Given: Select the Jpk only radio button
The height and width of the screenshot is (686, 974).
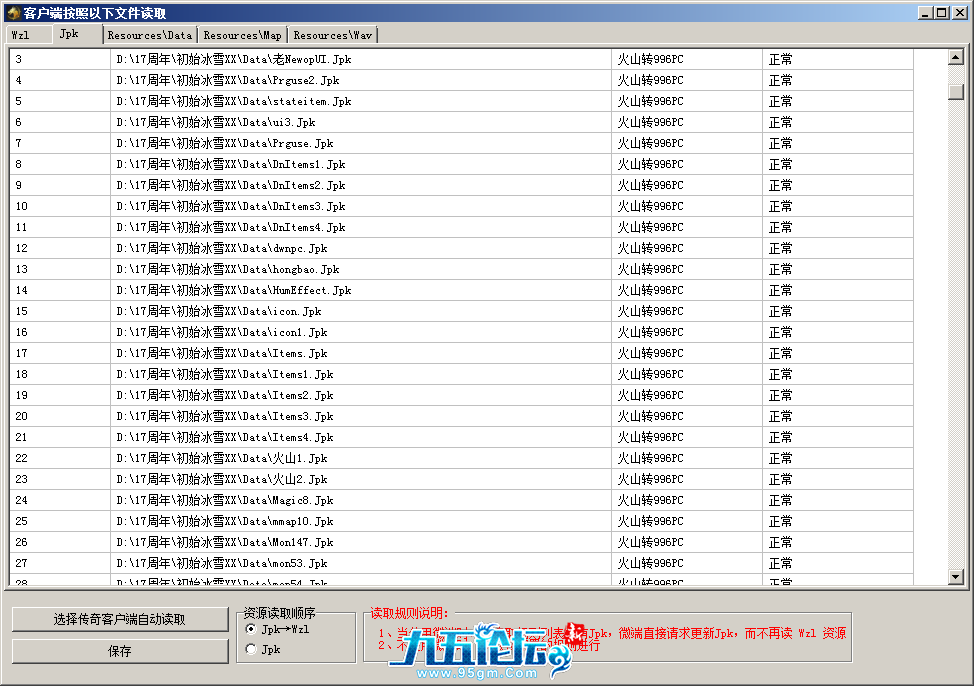Looking at the screenshot, I should (x=251, y=650).
